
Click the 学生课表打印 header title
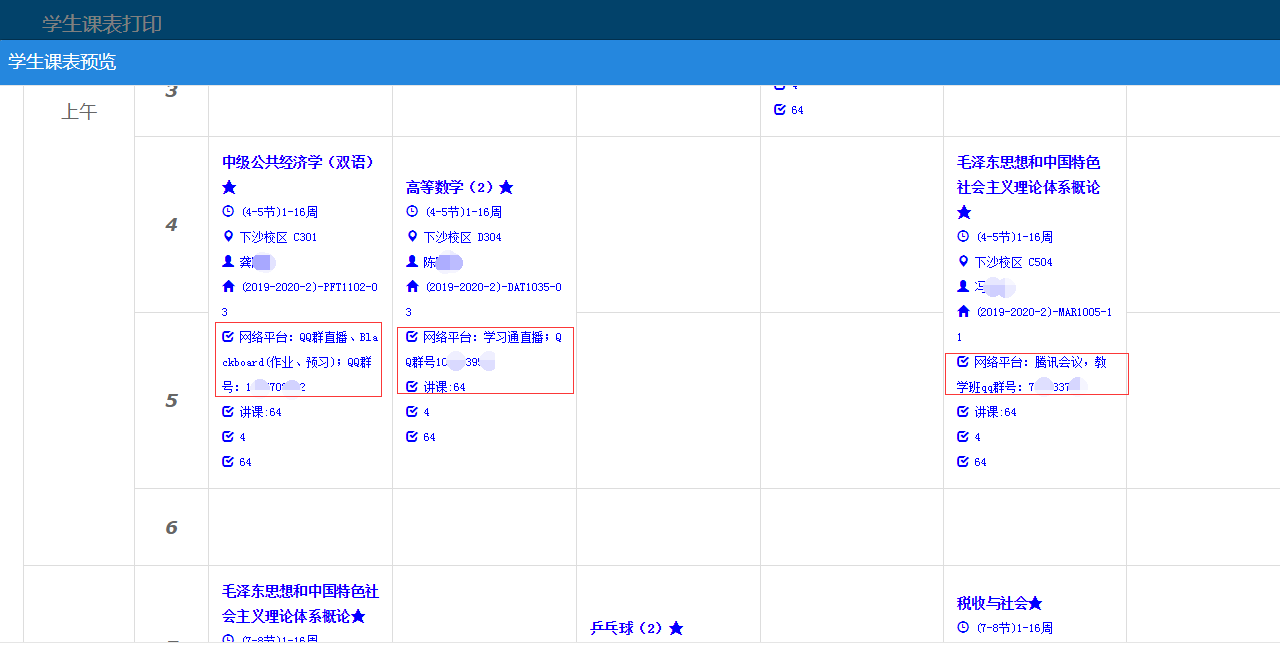coord(102,24)
